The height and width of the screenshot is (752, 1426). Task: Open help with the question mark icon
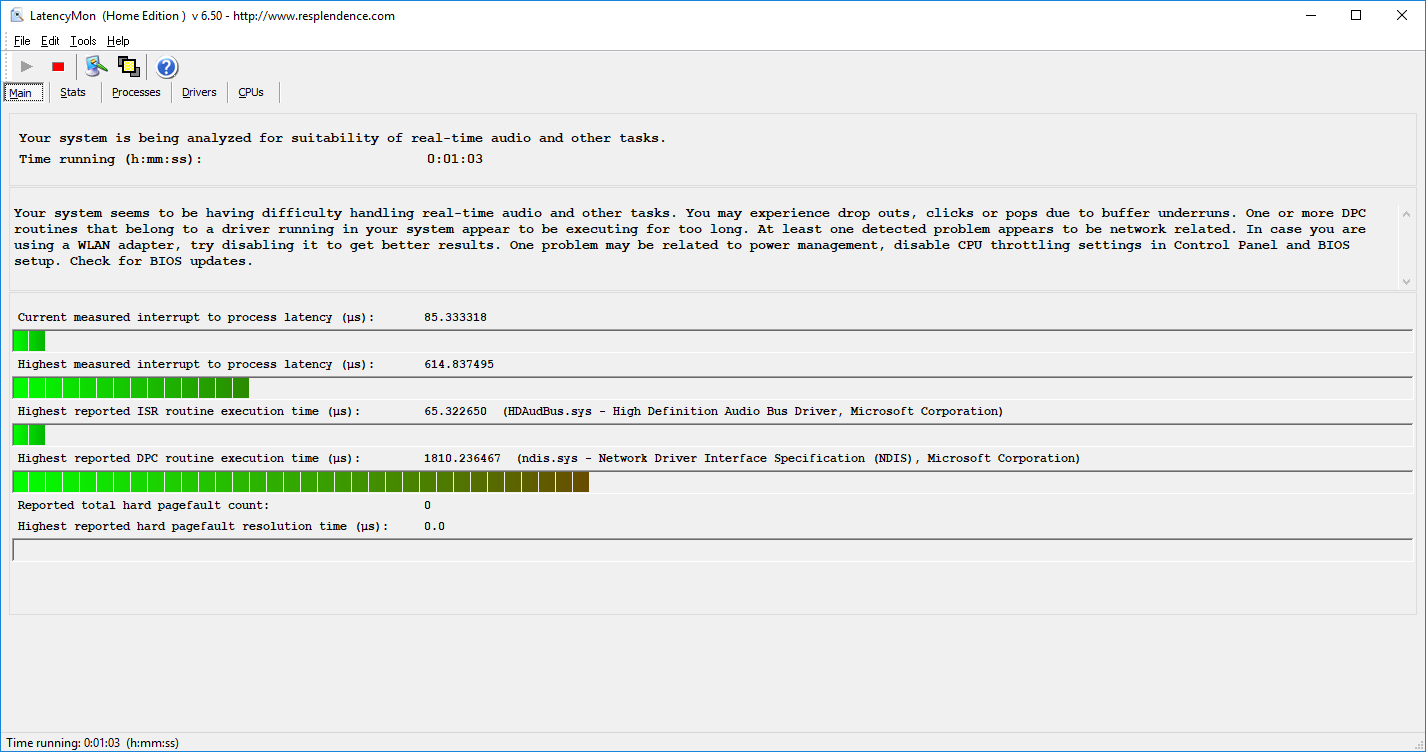click(167, 67)
